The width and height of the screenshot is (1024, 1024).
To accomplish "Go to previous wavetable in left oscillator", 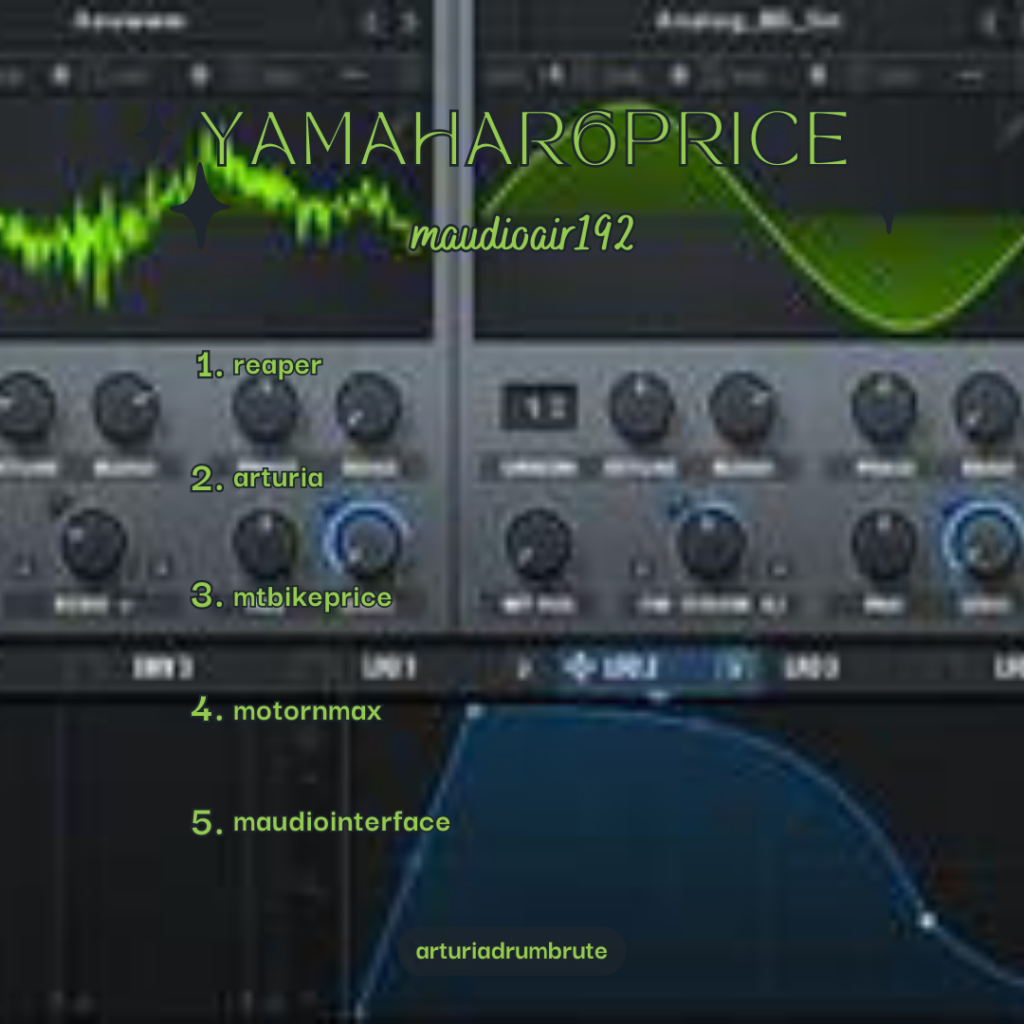I will point(372,22).
